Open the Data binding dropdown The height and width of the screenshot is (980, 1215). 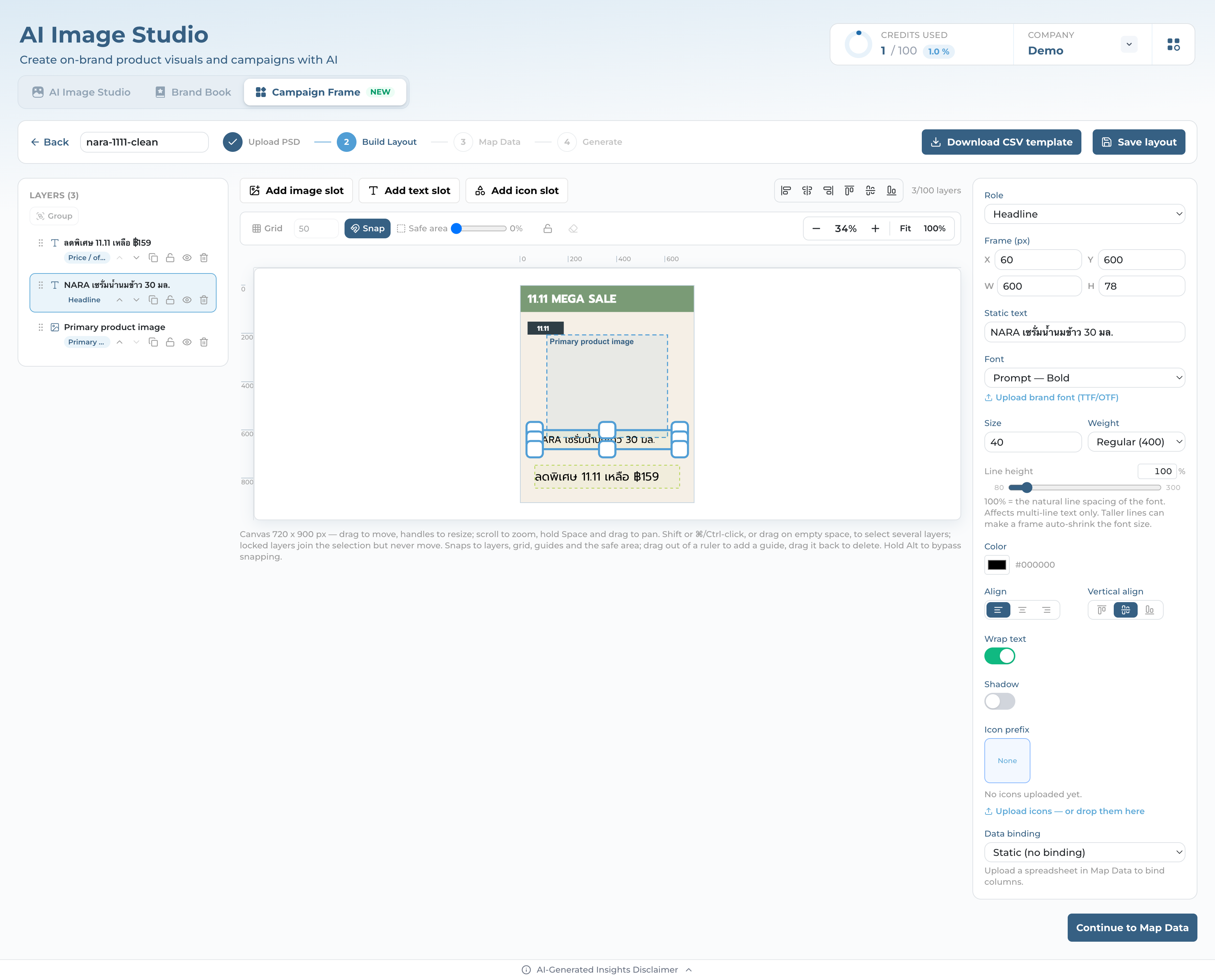tap(1084, 852)
